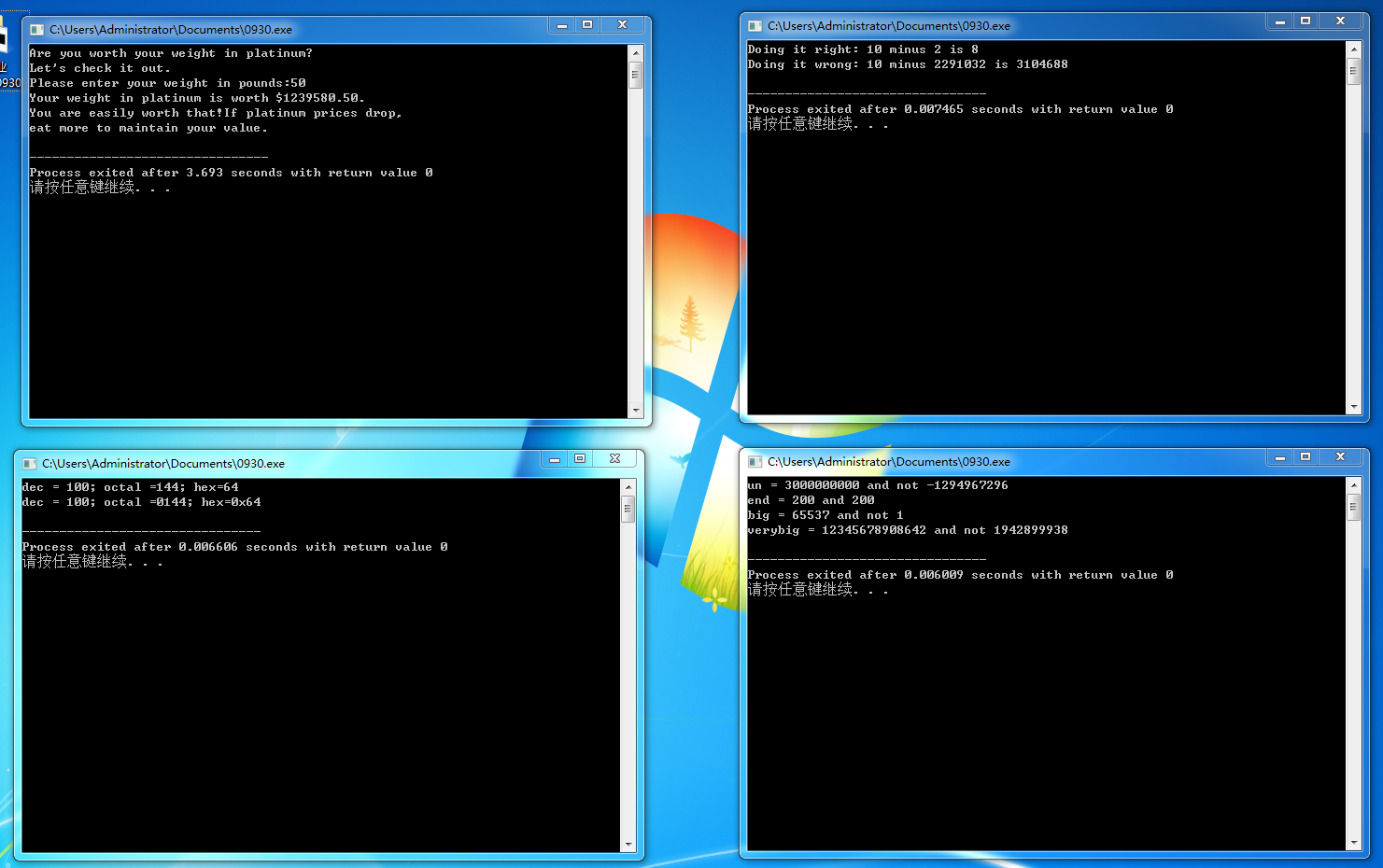Click line 'dec = 100; octal =144; hex=64'
Image resolution: width=1383 pixels, height=868 pixels.
click(131, 487)
